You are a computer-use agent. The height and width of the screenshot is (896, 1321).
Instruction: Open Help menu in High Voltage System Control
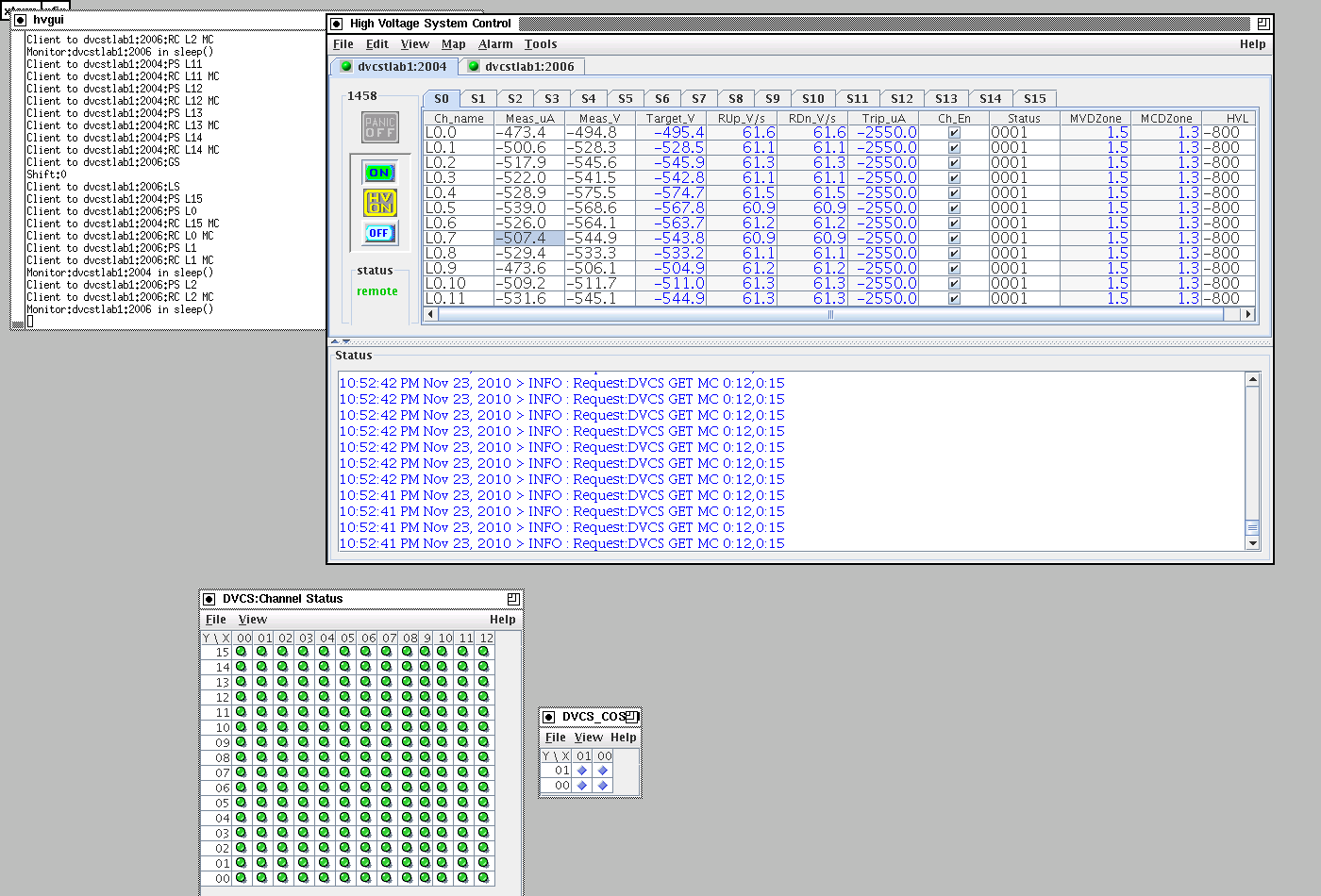(1252, 44)
